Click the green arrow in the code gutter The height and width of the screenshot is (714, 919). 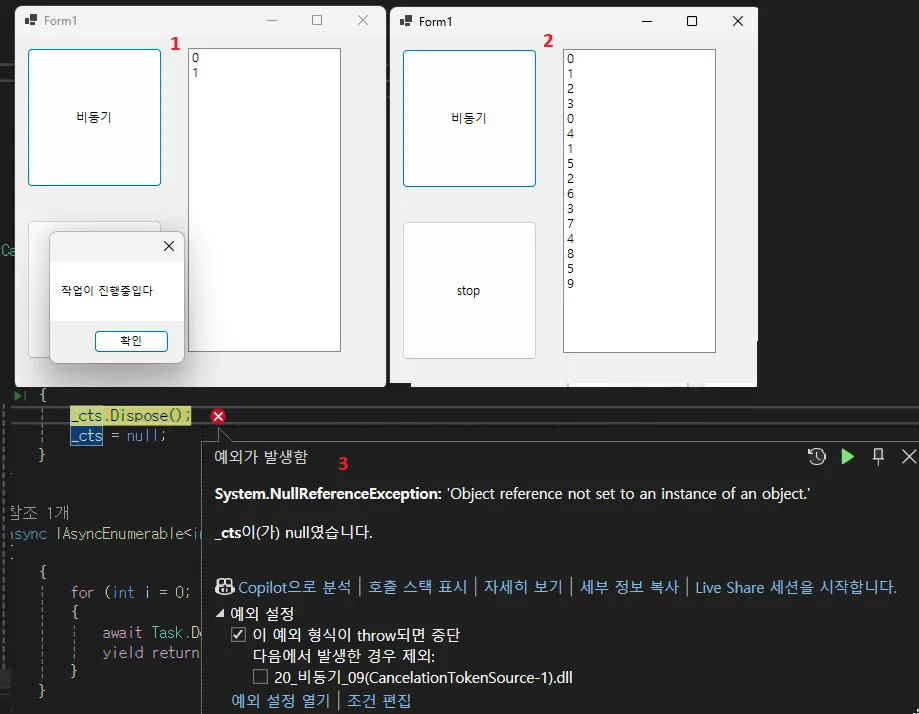click(20, 395)
